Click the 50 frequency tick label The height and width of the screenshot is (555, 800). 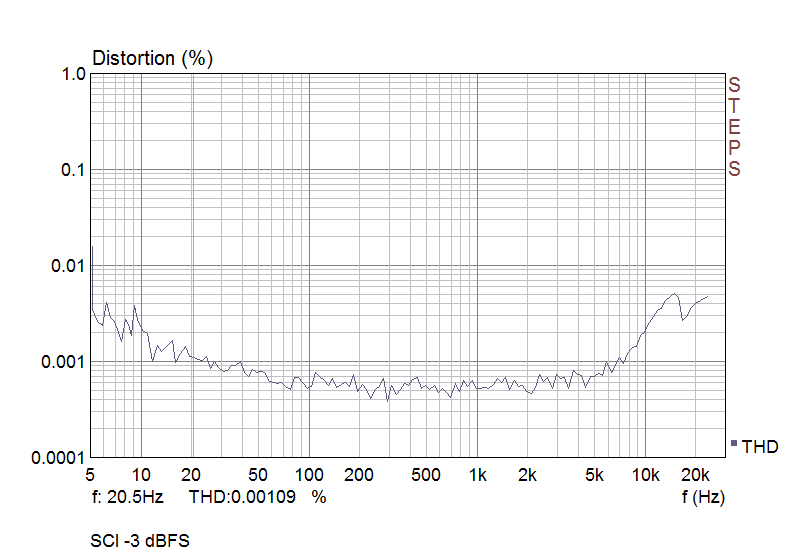click(x=258, y=475)
